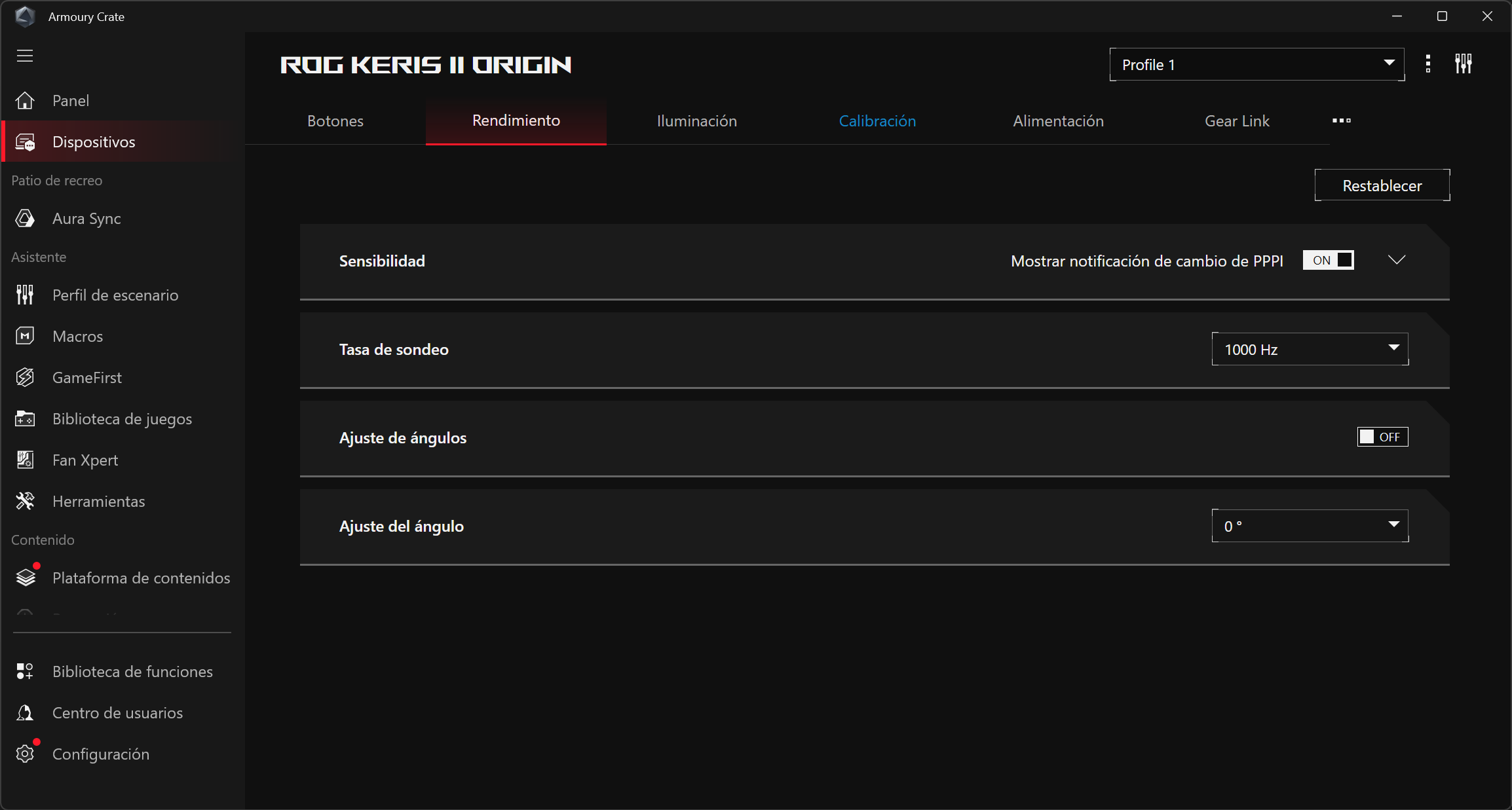Open the Gear Link tab
This screenshot has width=1512, height=810.
(x=1238, y=120)
